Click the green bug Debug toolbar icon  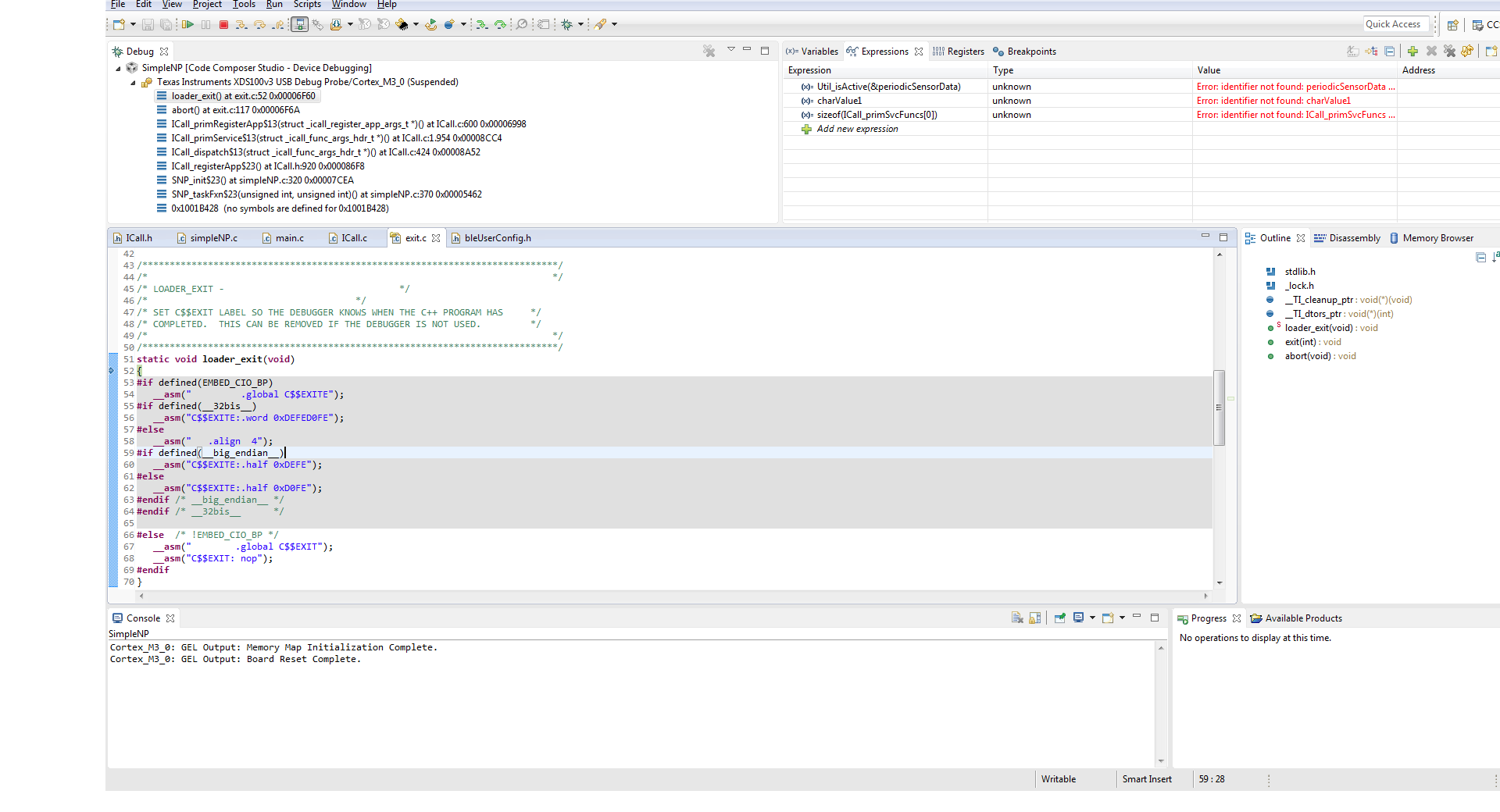(566, 24)
